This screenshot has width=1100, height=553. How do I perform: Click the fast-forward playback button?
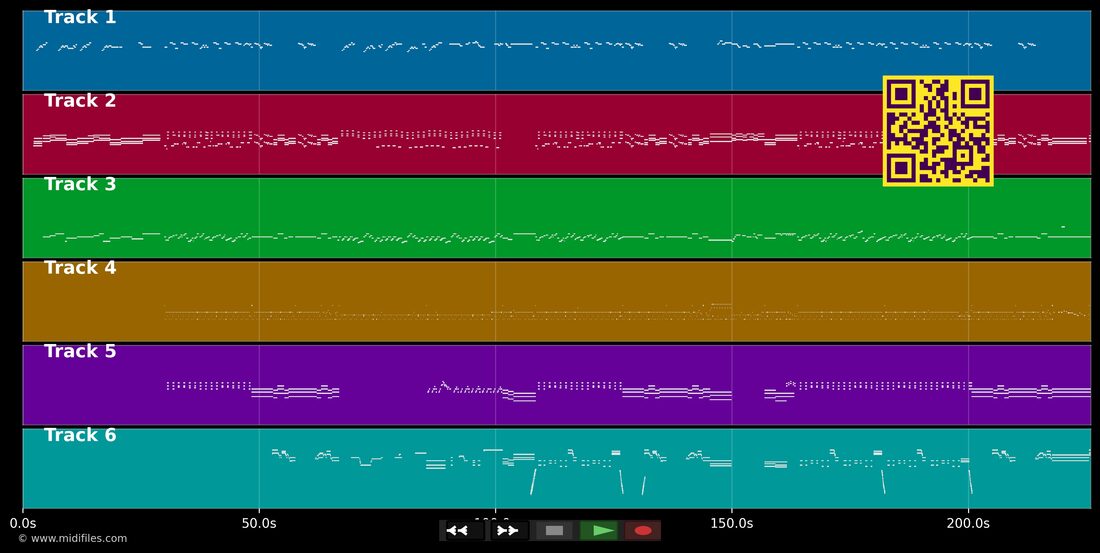pyautogui.click(x=508, y=531)
